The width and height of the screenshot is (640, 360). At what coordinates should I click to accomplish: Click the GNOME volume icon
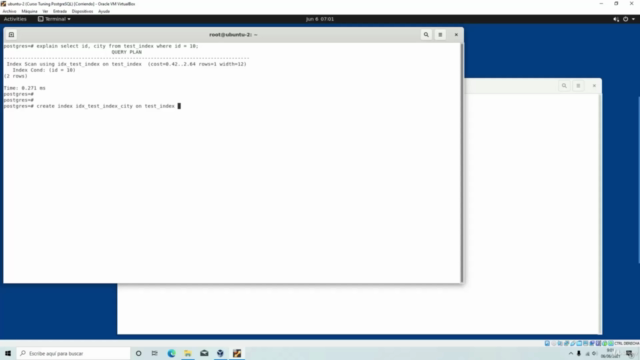(x=616, y=19)
